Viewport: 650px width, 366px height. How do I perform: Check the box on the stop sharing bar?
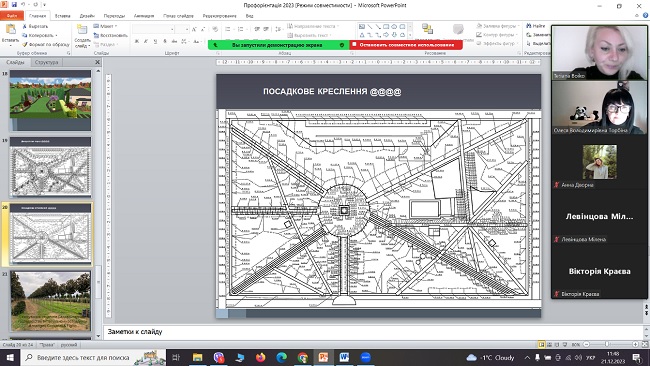pyautogui.click(x=354, y=44)
